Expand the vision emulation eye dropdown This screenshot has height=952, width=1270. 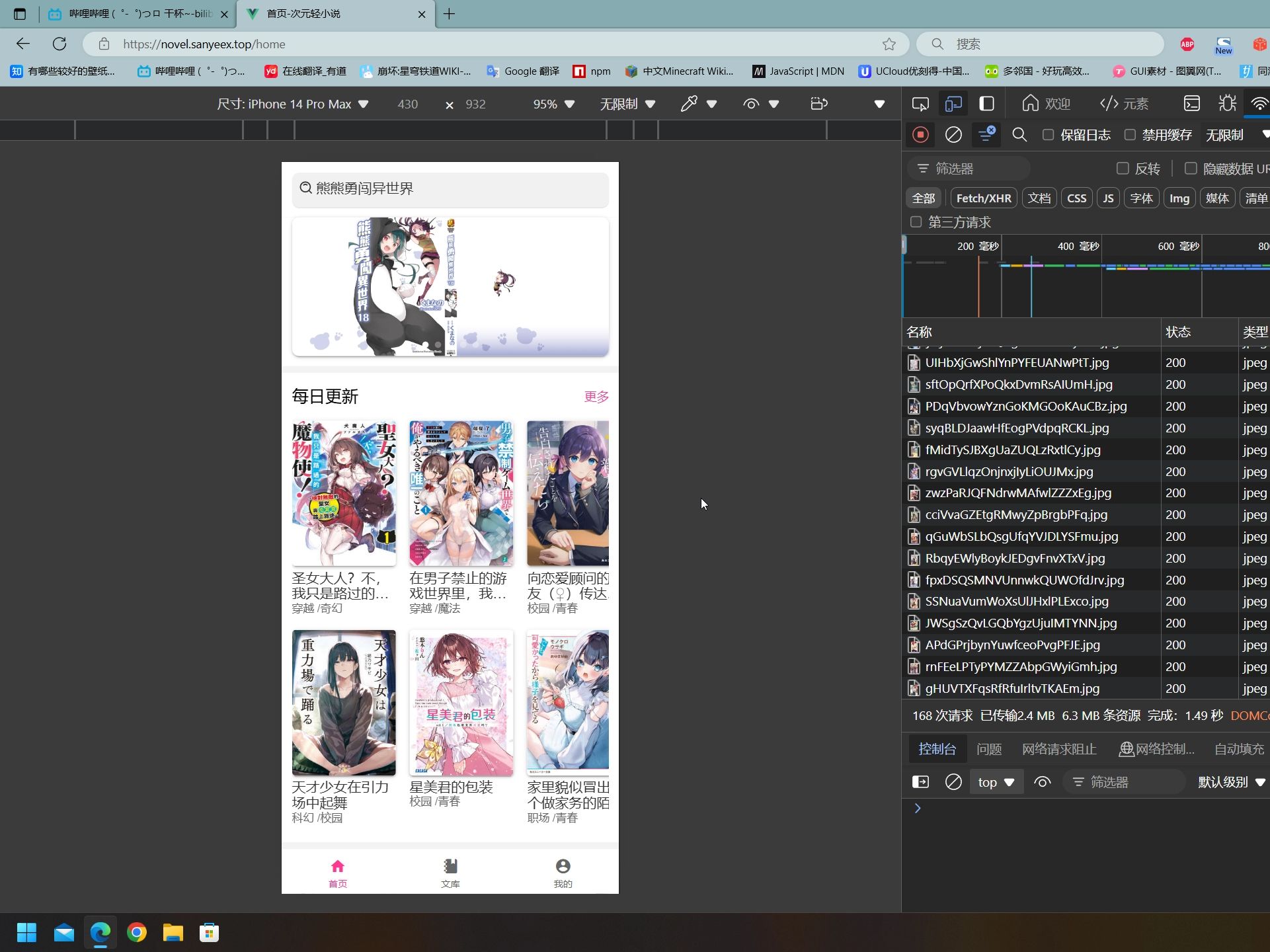pos(774,104)
